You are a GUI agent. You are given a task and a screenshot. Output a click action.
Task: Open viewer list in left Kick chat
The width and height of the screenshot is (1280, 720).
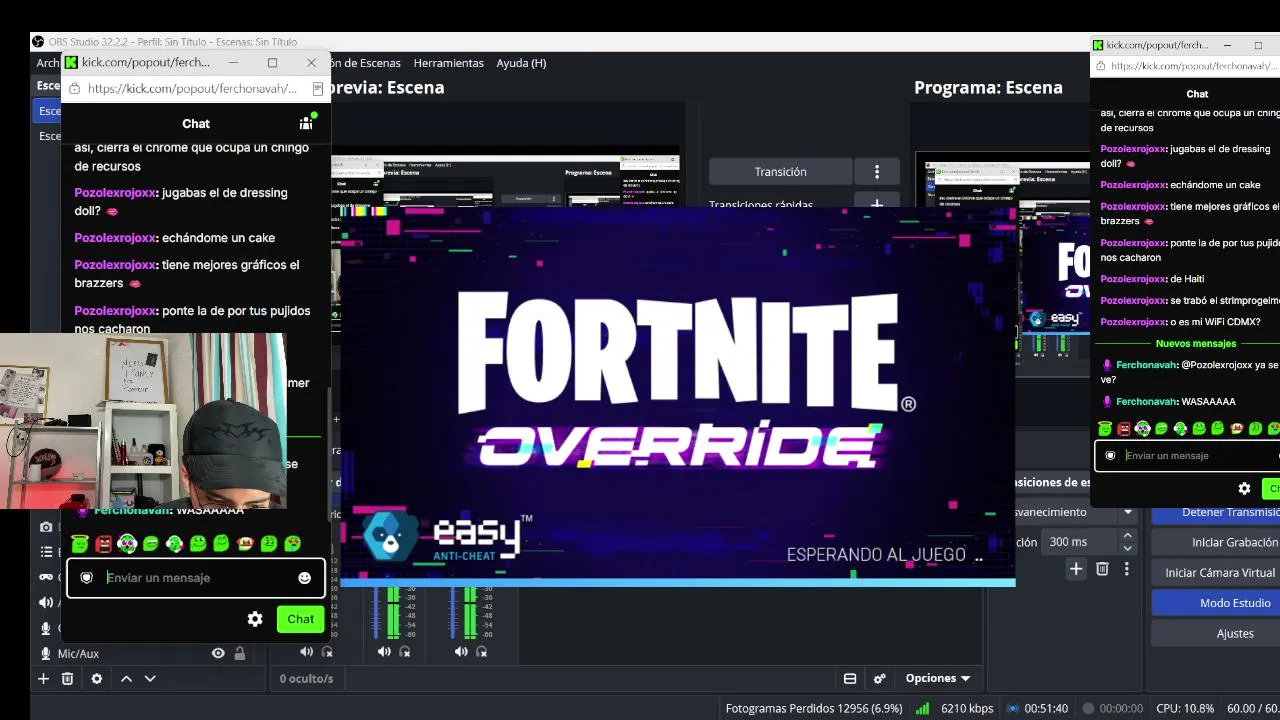306,123
